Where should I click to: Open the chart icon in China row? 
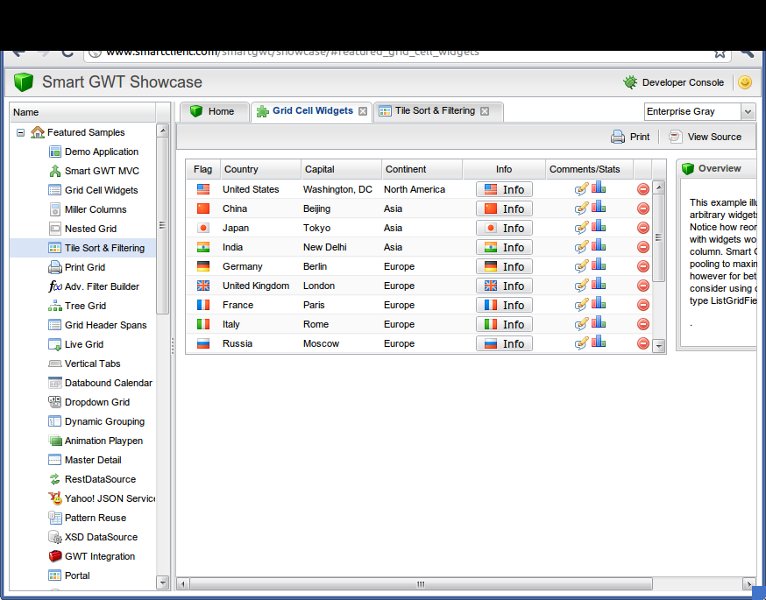599,208
